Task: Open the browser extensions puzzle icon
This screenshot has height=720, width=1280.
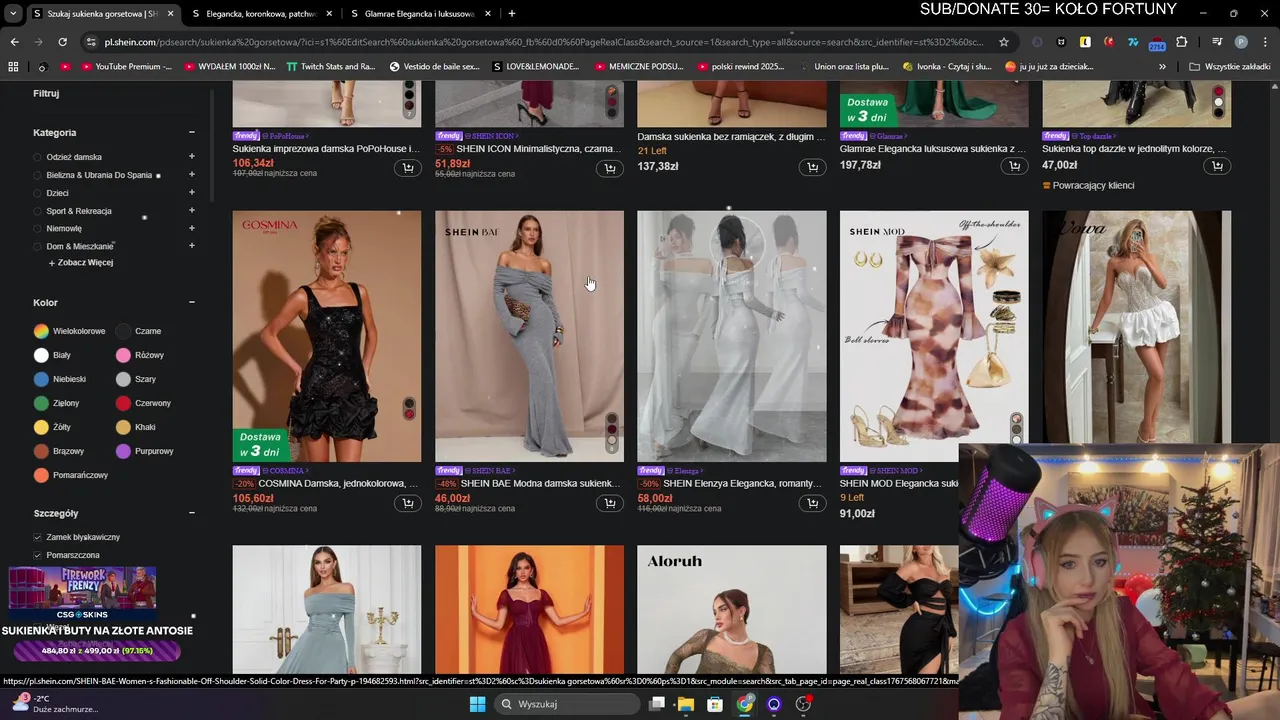Action: pos(1181,42)
